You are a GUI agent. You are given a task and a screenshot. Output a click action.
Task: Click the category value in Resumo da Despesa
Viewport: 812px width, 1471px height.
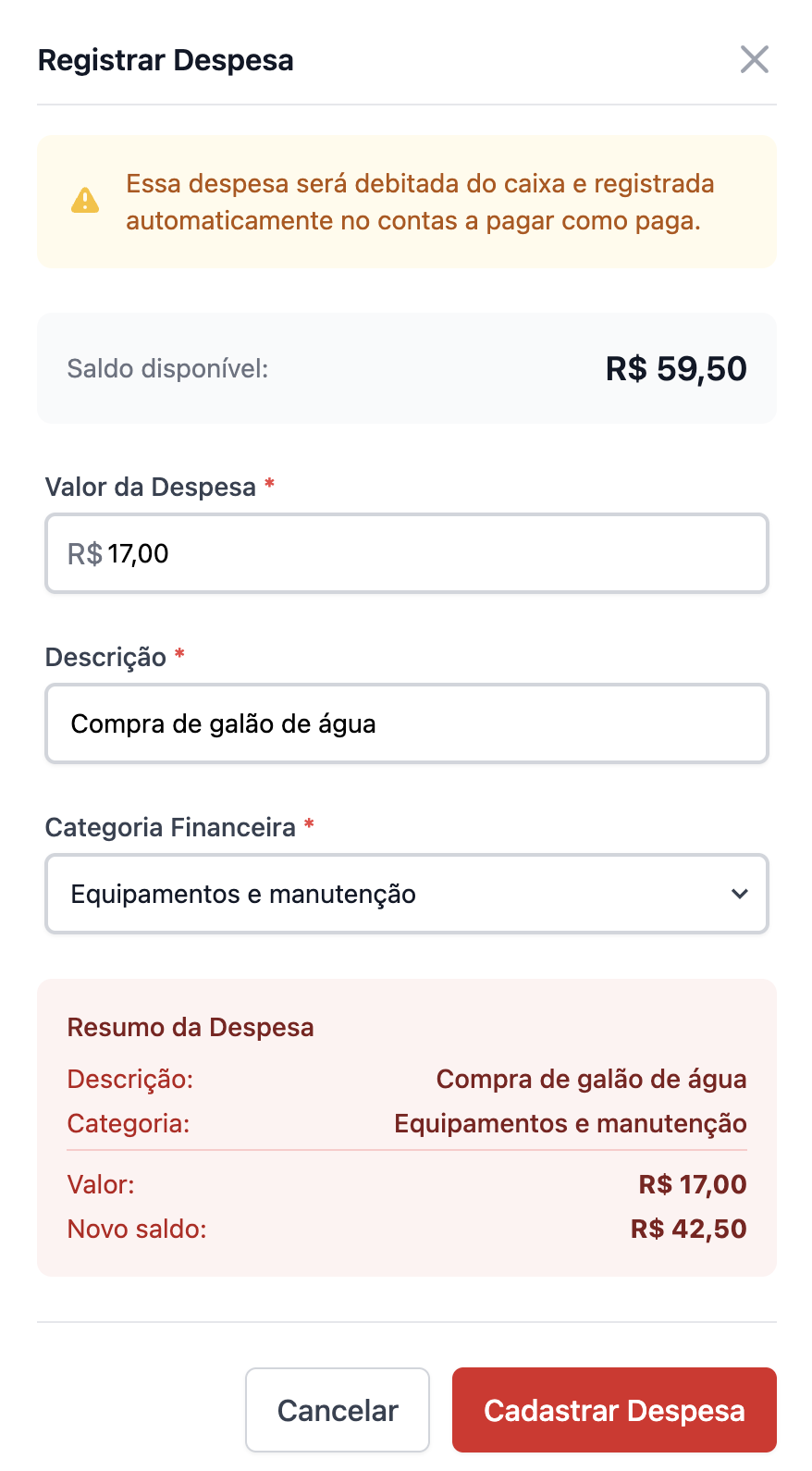click(x=570, y=1123)
